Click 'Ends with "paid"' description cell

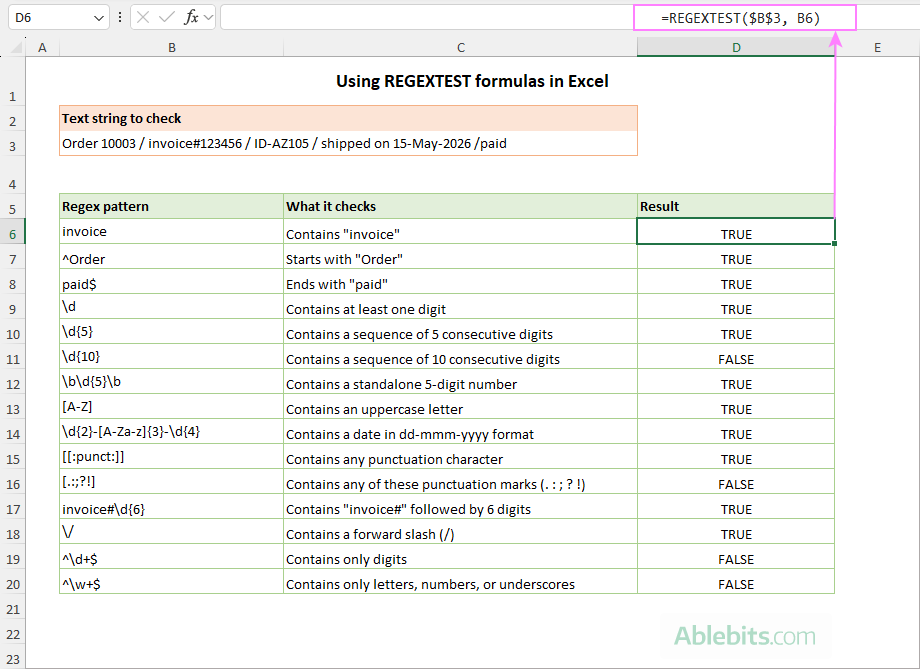[461, 282]
